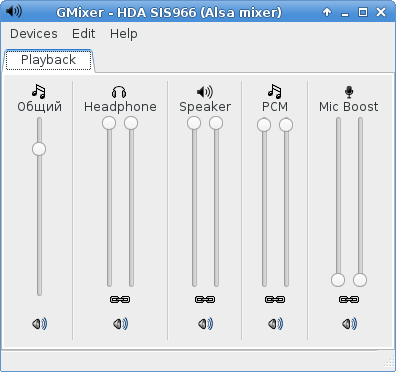The height and width of the screenshot is (372, 396).
Task: Click the Speaker volume icon
Action: point(205,91)
